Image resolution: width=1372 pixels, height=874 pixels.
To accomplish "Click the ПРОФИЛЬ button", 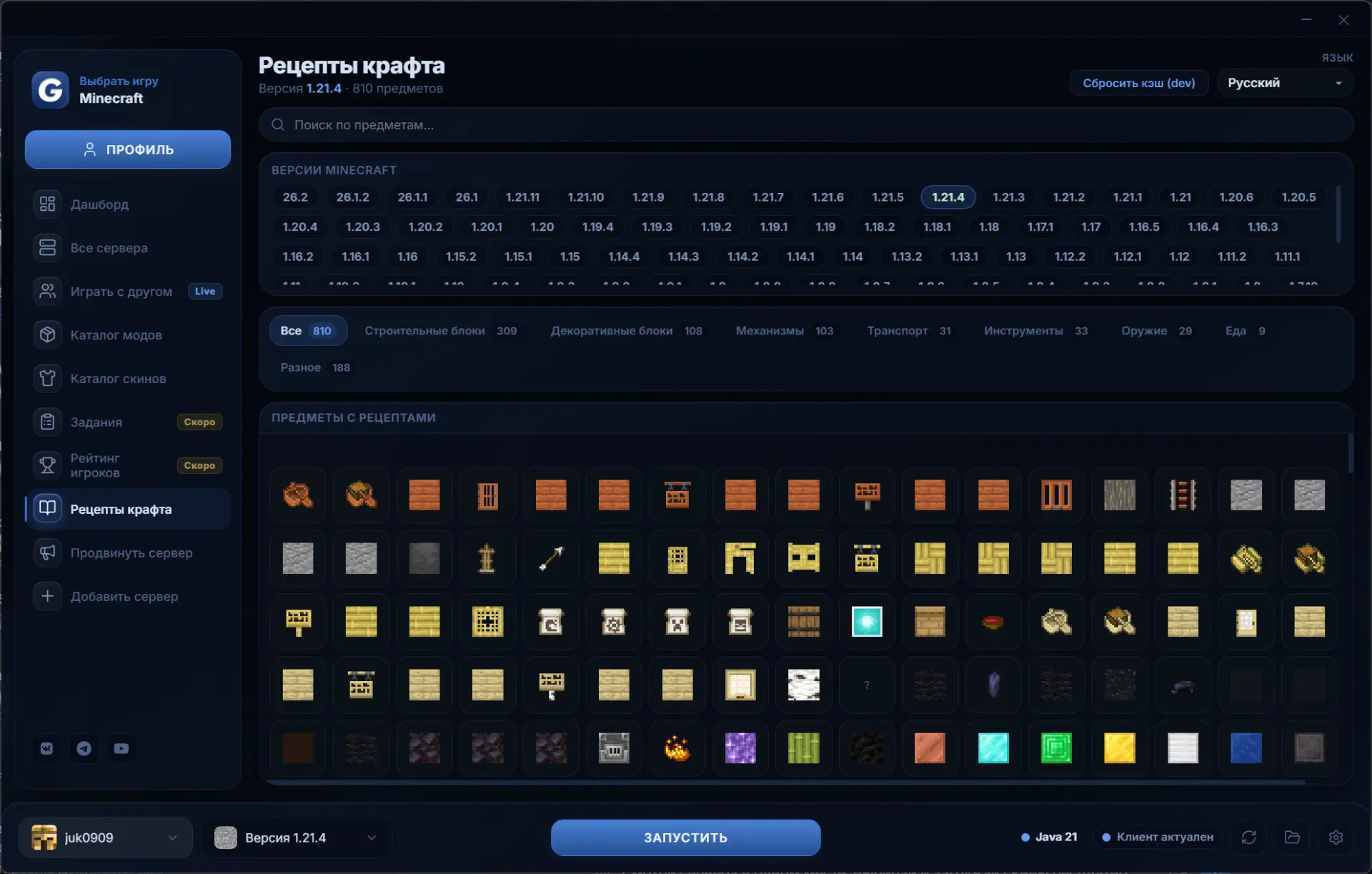I will coord(128,149).
